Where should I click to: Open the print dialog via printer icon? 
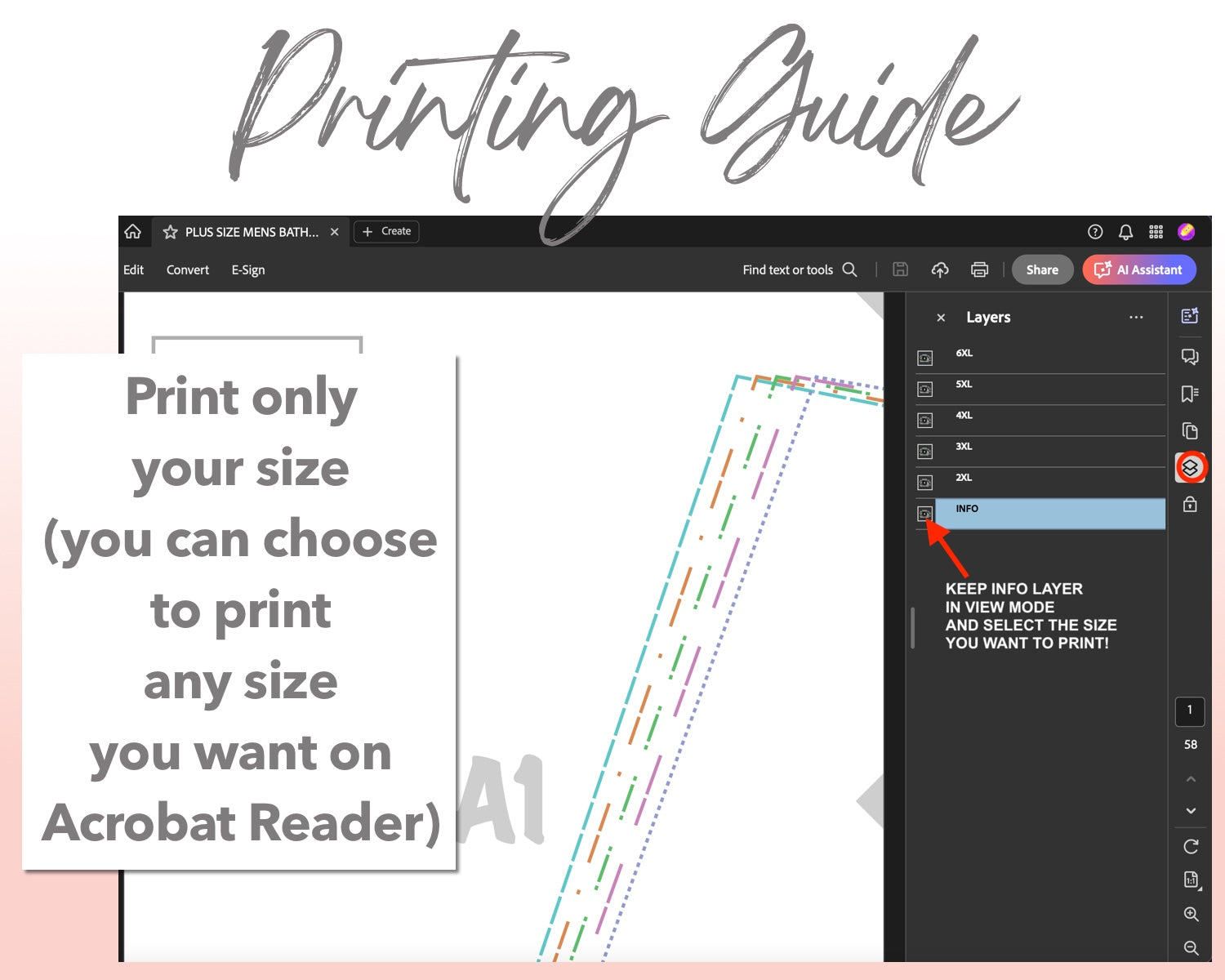coord(979,269)
